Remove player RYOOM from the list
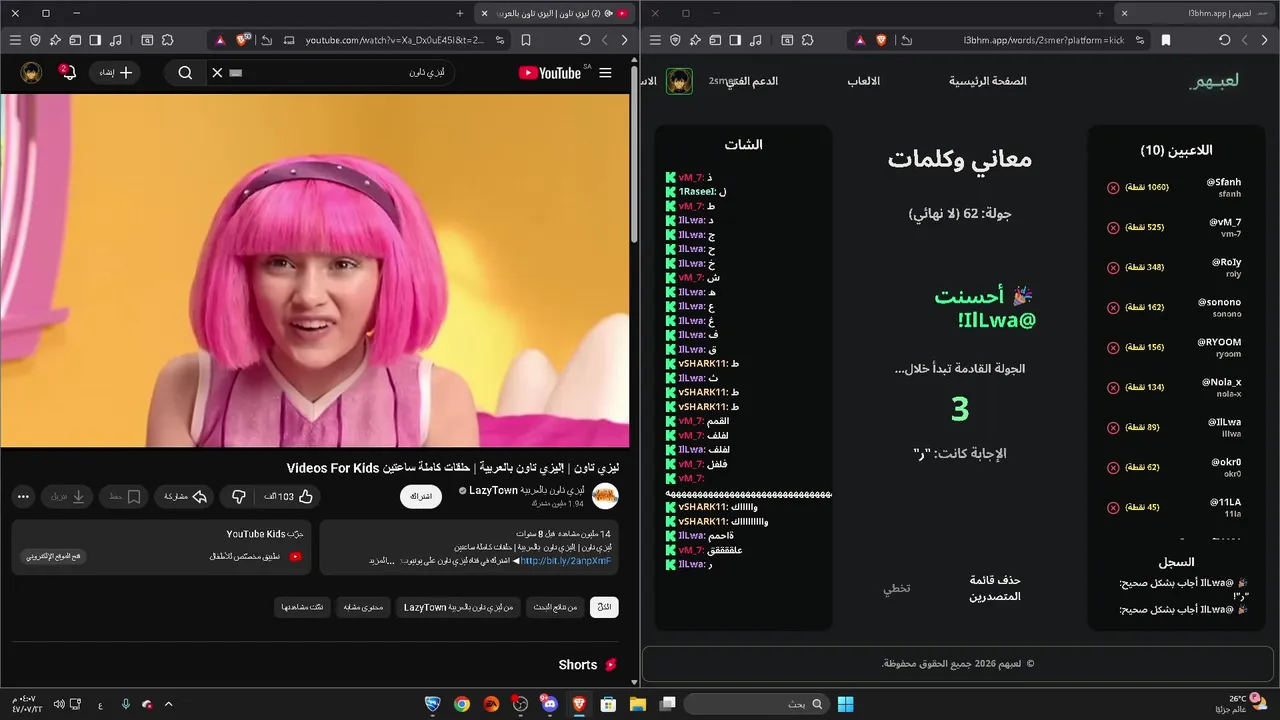The height and width of the screenshot is (720, 1280). [x=1113, y=348]
